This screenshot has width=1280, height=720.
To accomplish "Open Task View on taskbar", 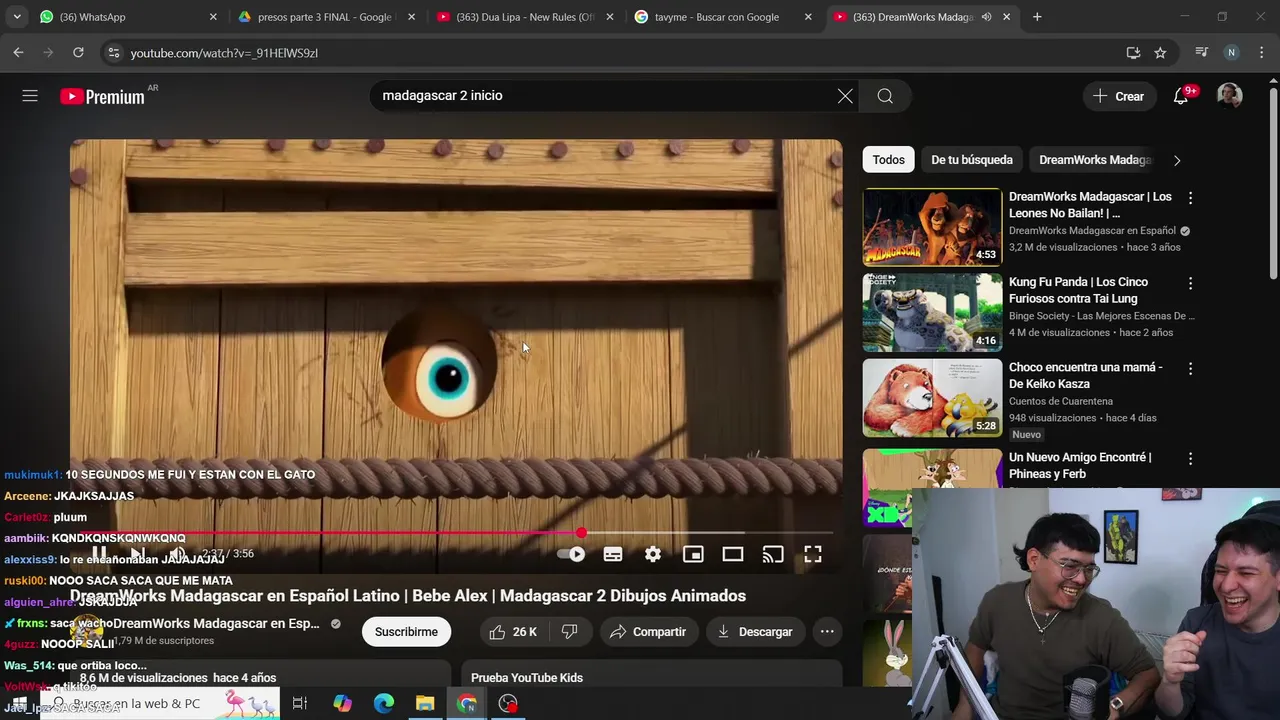I will (299, 704).
